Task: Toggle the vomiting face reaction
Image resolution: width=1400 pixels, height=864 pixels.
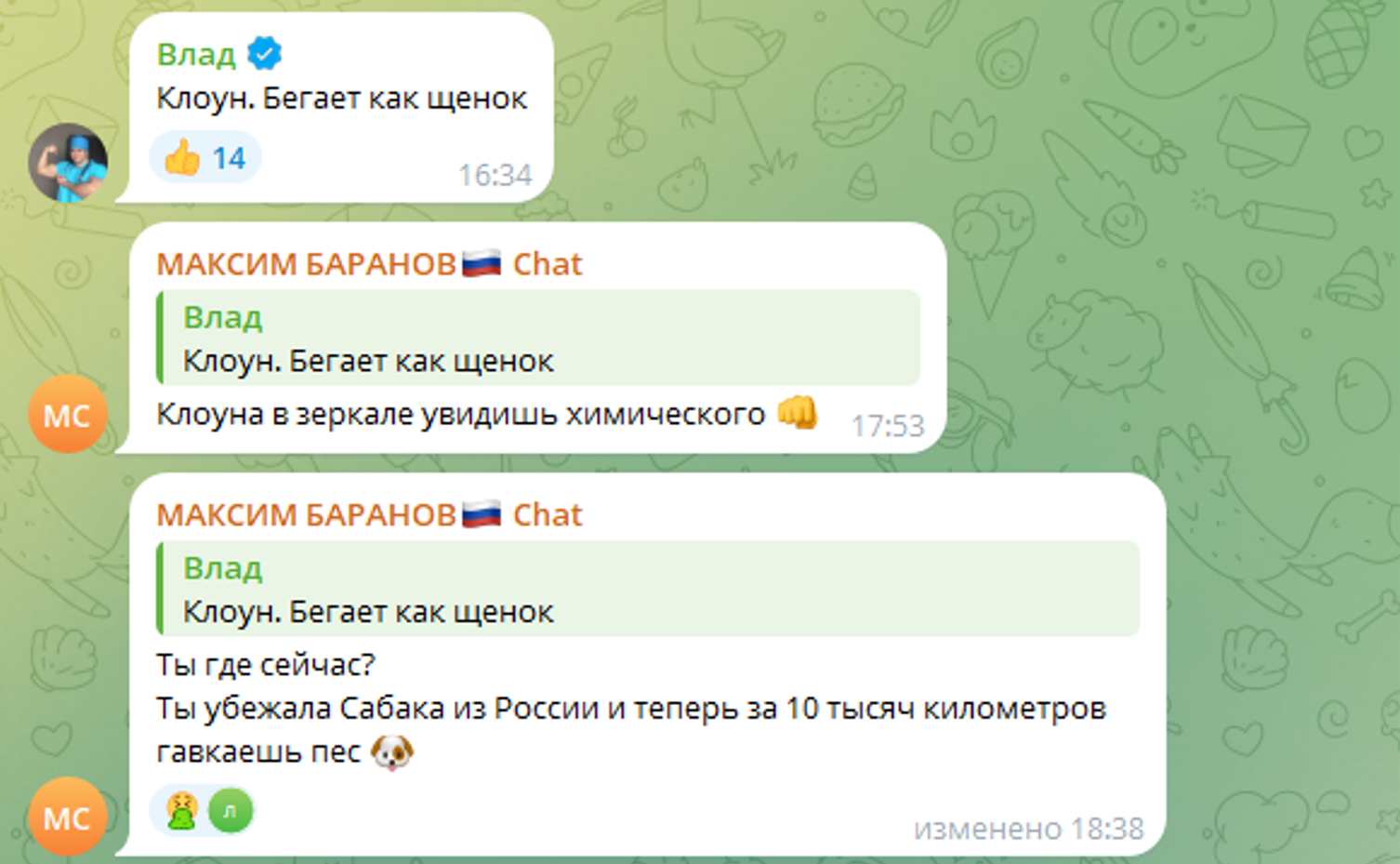Action: (x=182, y=811)
